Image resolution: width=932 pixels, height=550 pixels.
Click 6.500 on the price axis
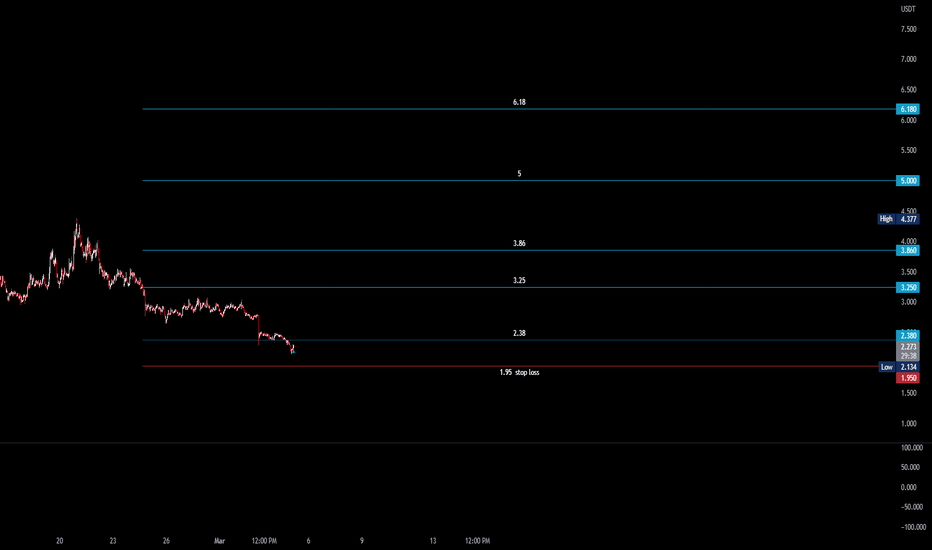pos(908,90)
